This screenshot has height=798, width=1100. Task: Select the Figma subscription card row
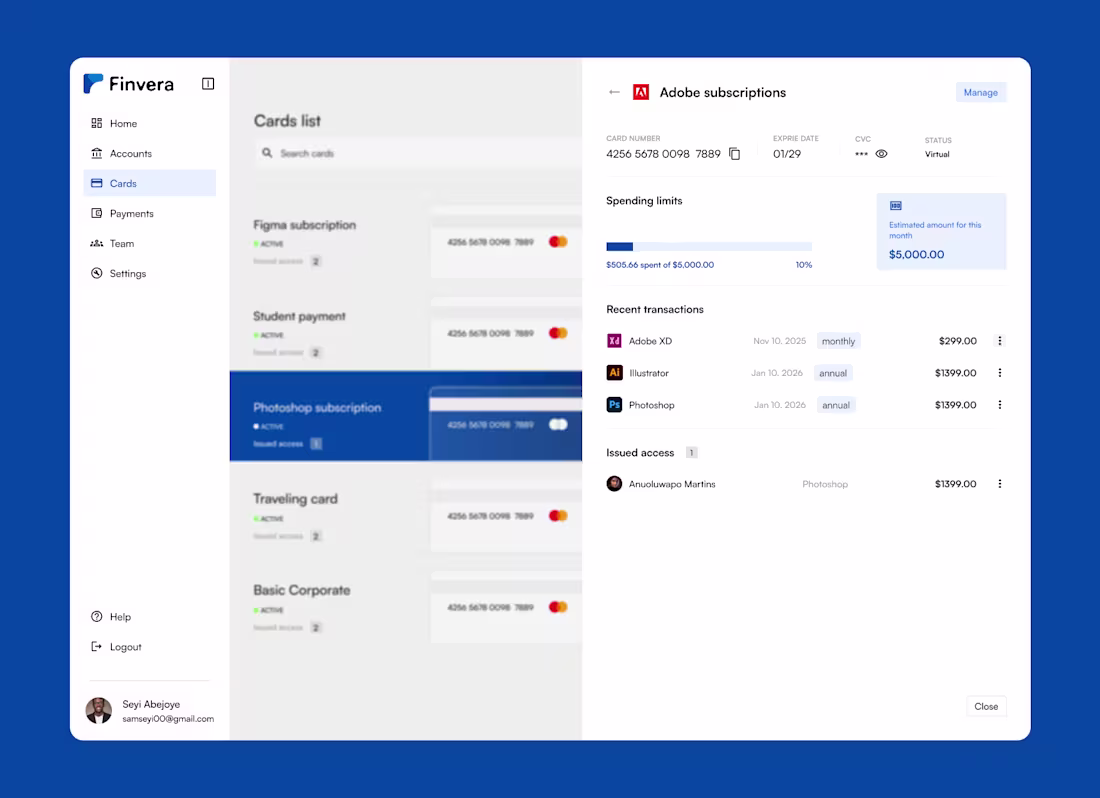[406, 242]
